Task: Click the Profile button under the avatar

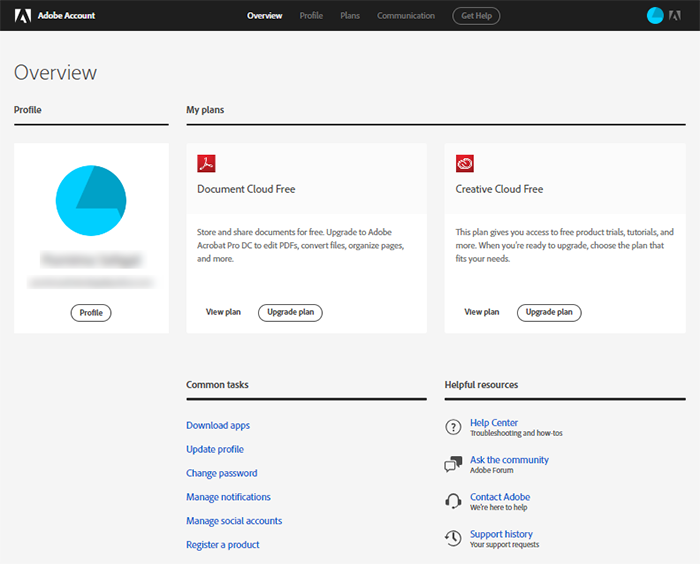Action: point(91,313)
